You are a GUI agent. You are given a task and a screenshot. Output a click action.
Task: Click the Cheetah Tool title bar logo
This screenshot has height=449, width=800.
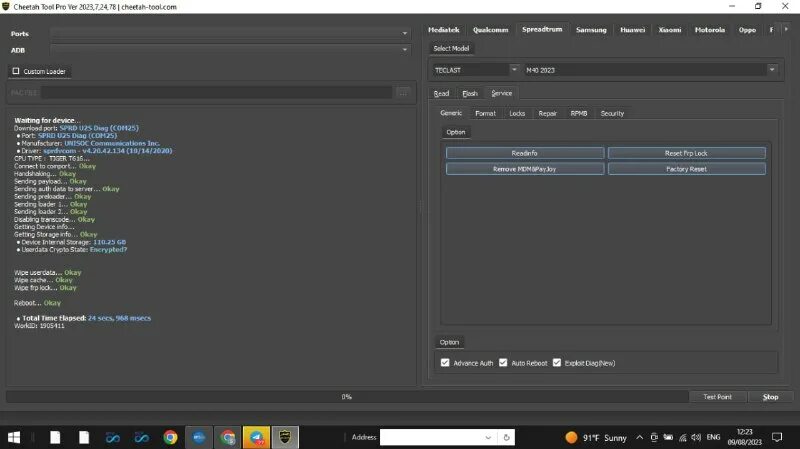coord(6,7)
